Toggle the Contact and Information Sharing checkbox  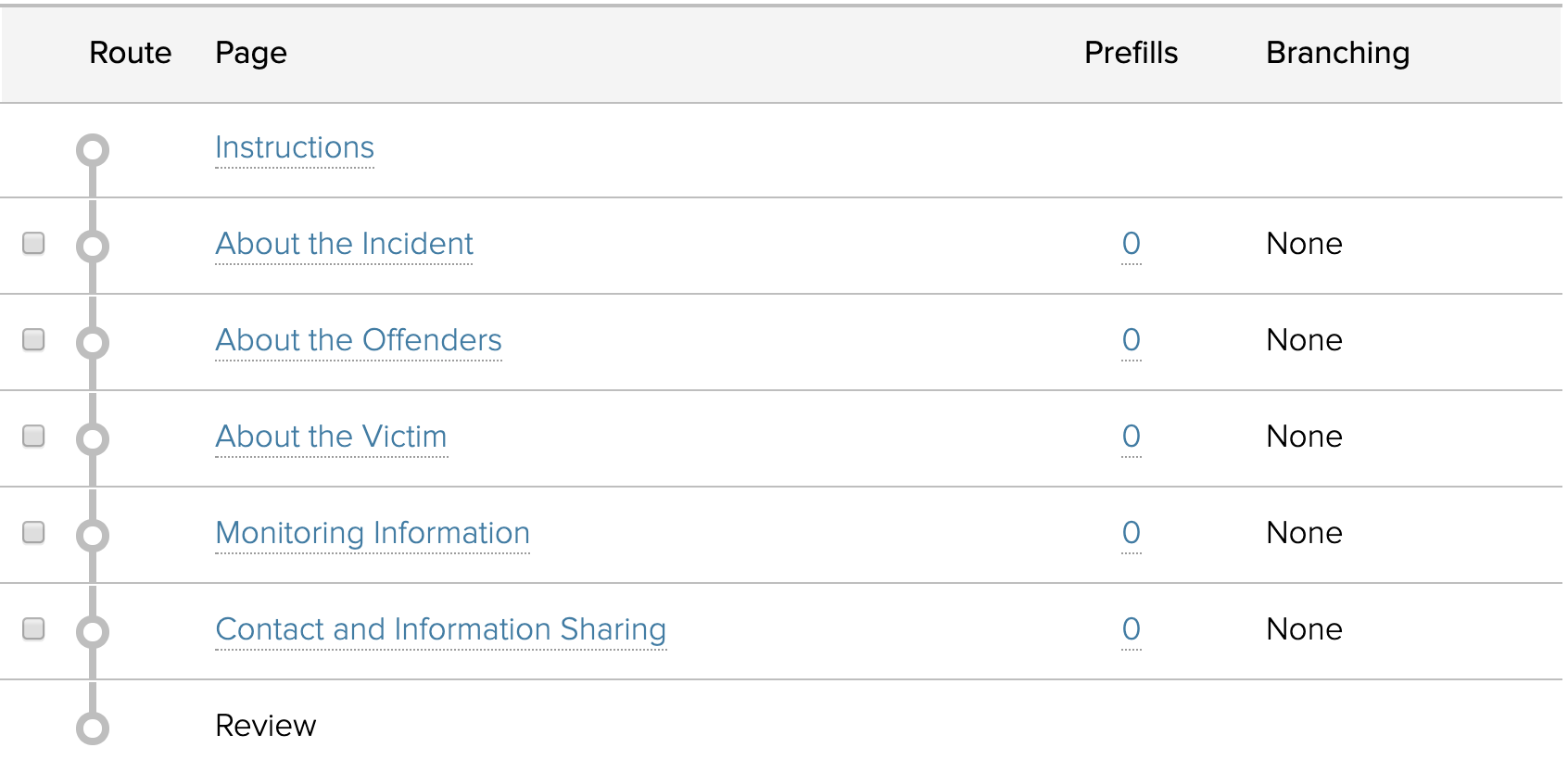33,628
